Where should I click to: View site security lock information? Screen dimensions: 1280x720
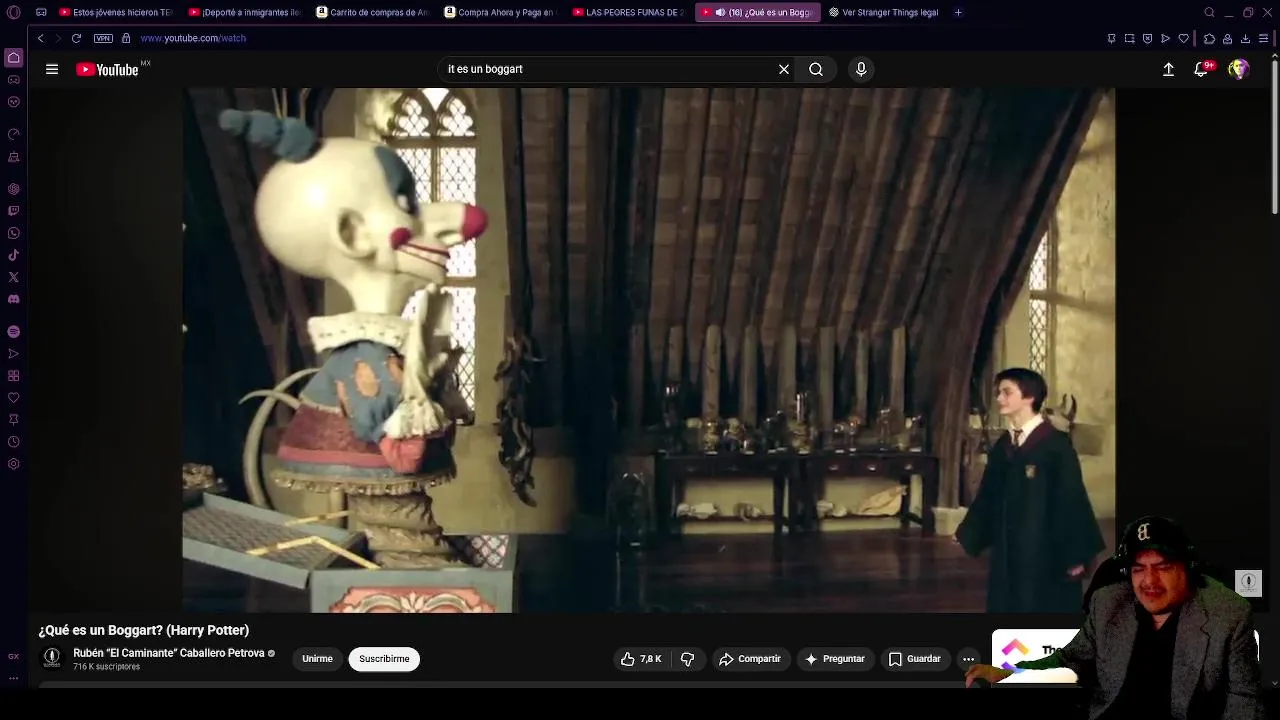click(x=126, y=38)
